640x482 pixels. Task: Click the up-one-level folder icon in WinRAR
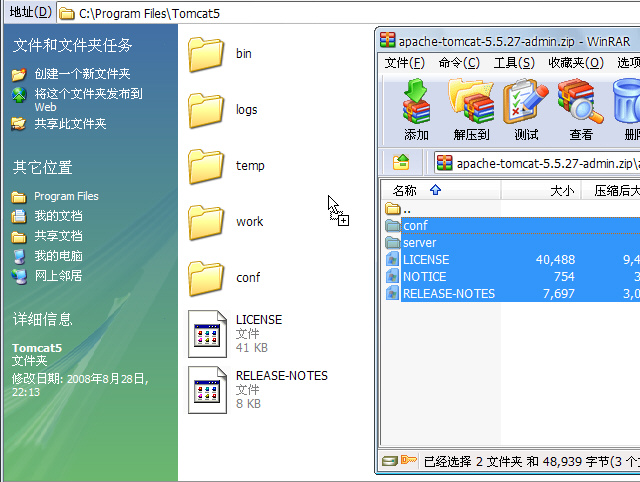[x=401, y=162]
